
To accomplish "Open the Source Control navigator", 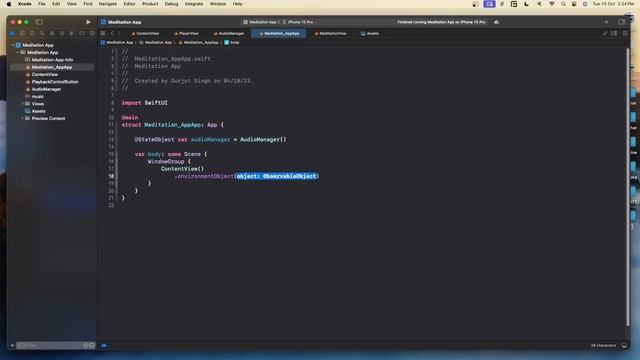I will coord(22,33).
